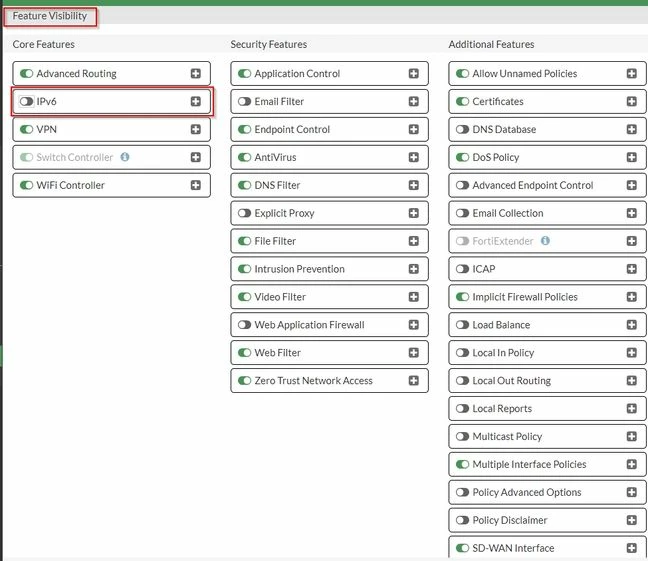The height and width of the screenshot is (561, 648).
Task: Toggle the SD-WAN Interface switch
Action: click(x=462, y=548)
